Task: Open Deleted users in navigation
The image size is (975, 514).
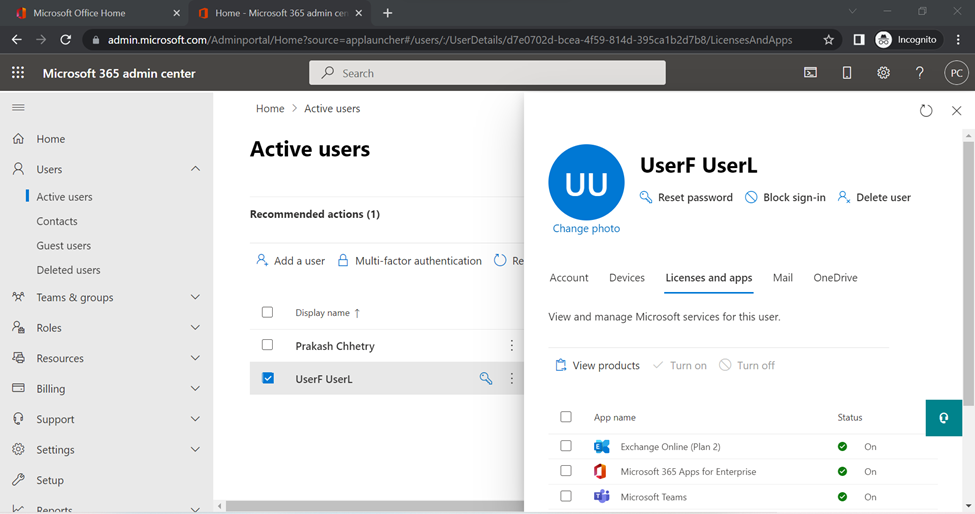Action: 68,270
